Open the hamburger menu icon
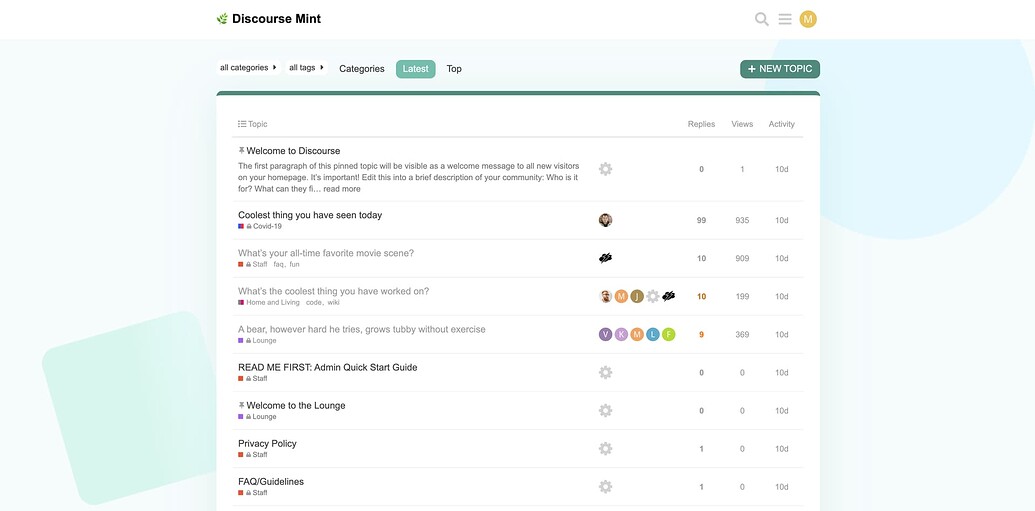This screenshot has width=1035, height=511. pos(785,19)
